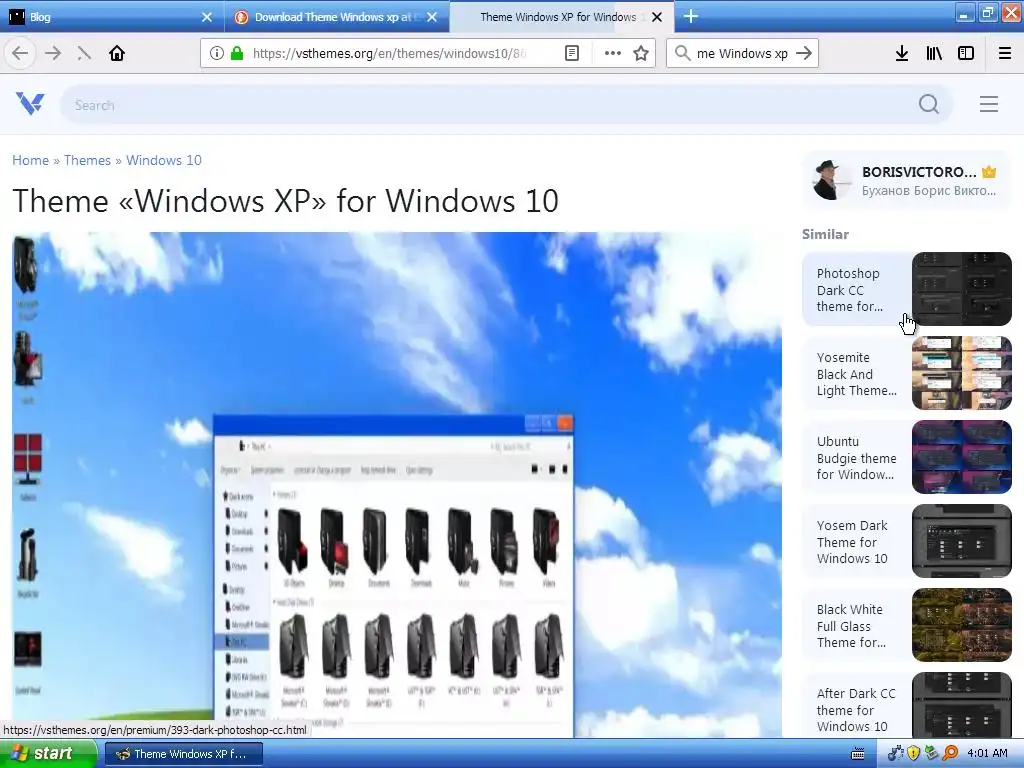Viewport: 1024px width, 768px height.
Task: Click After Dark CC theme thumbnail
Action: pos(961,705)
